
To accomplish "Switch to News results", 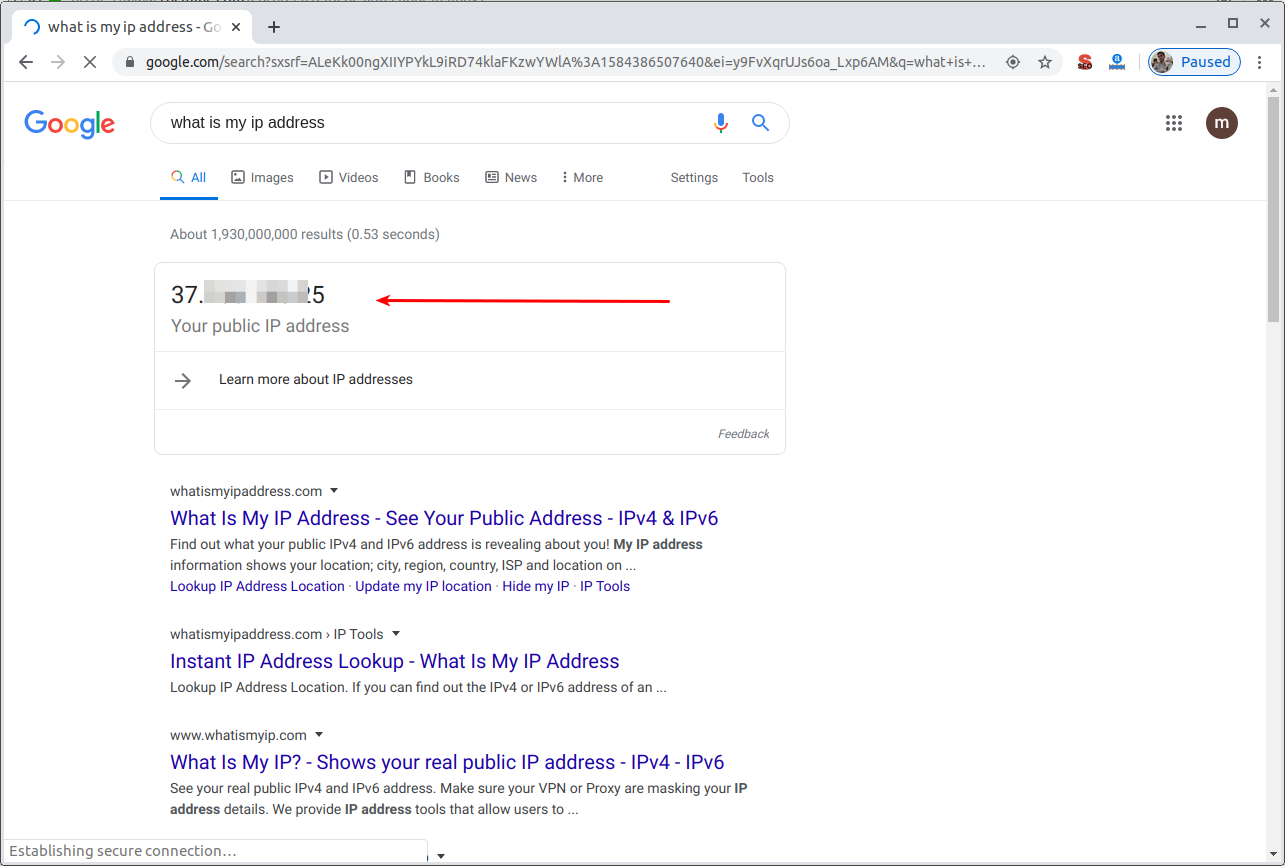I will (x=511, y=178).
